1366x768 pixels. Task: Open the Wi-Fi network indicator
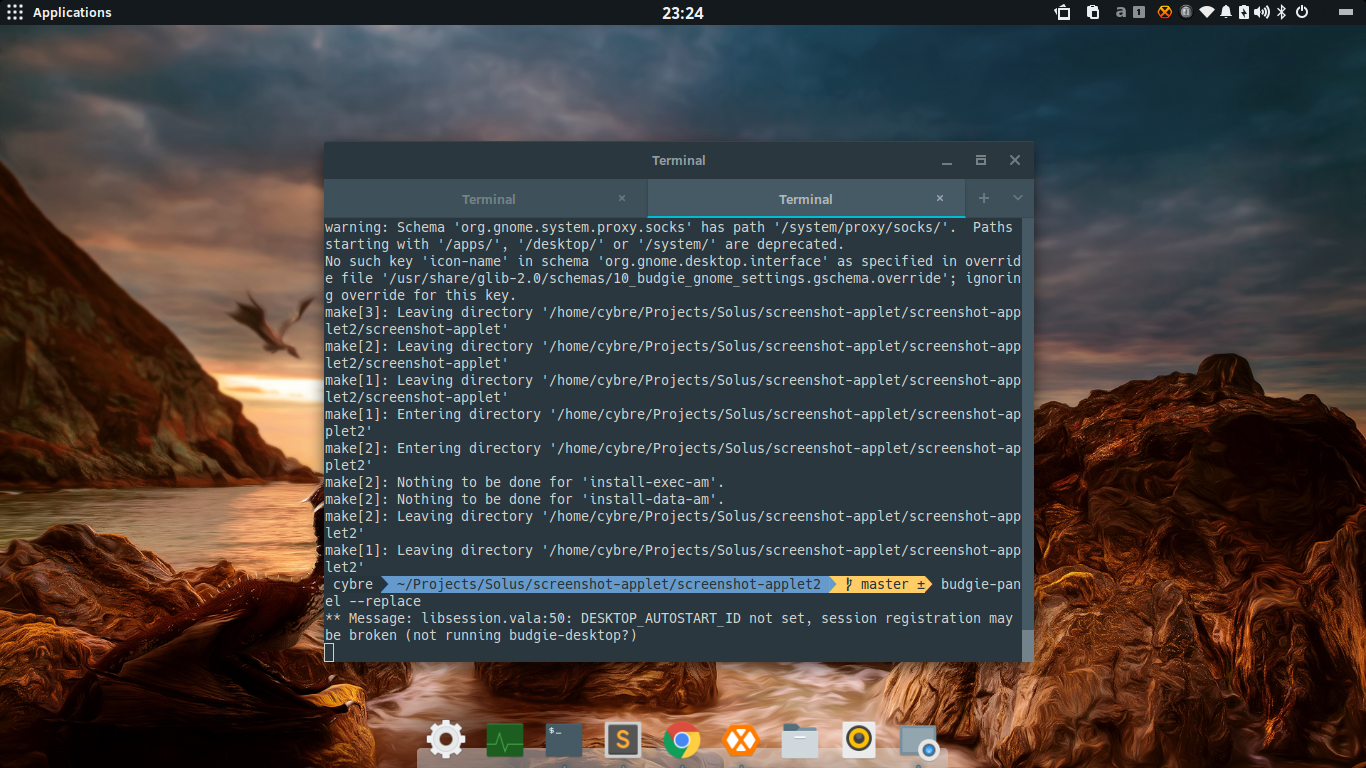tap(1207, 12)
